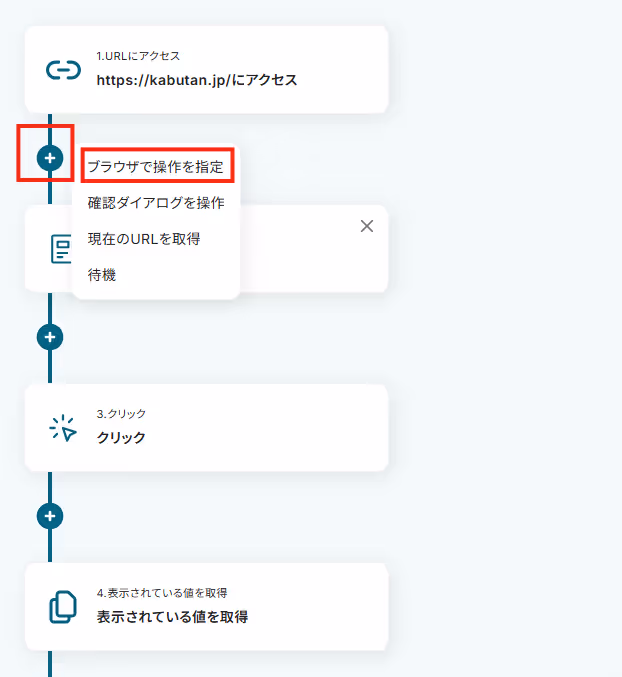Click the copy icon in step 4
This screenshot has height=677, width=622.
pos(63,607)
